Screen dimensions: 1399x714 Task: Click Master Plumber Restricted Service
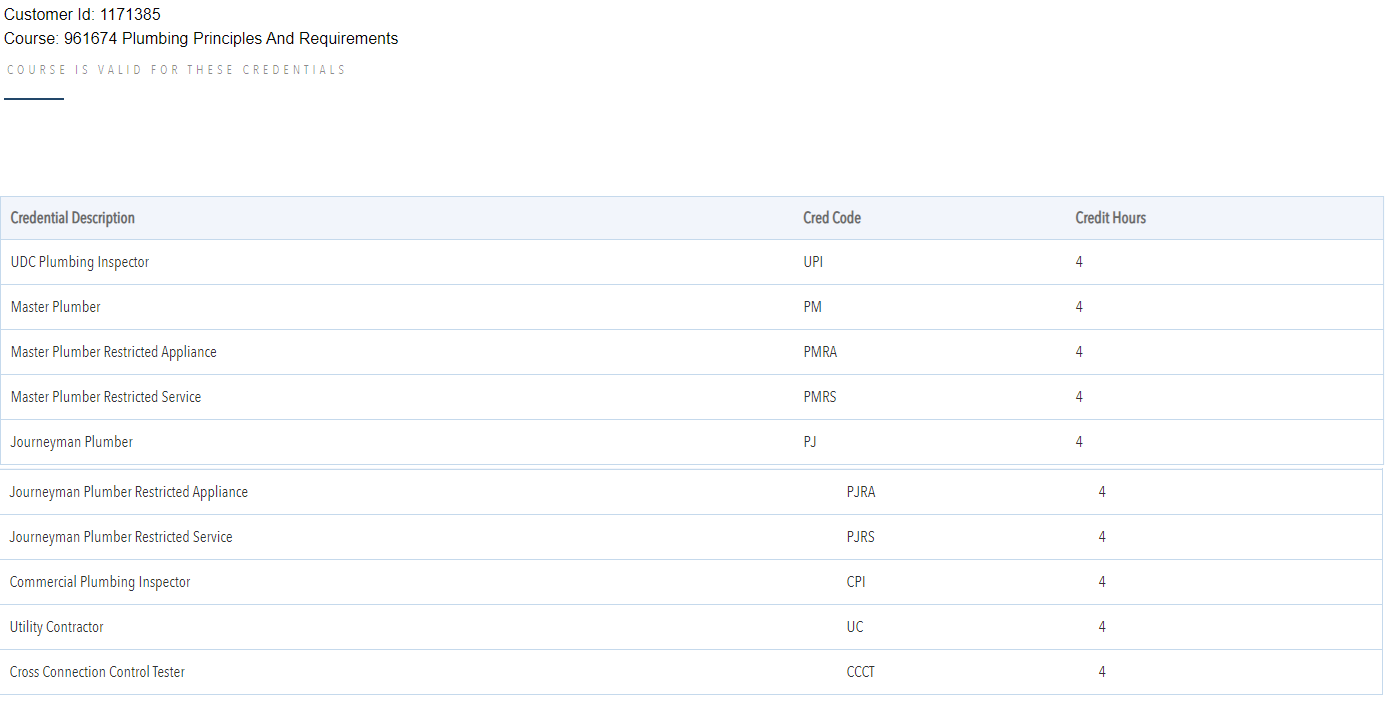point(106,397)
